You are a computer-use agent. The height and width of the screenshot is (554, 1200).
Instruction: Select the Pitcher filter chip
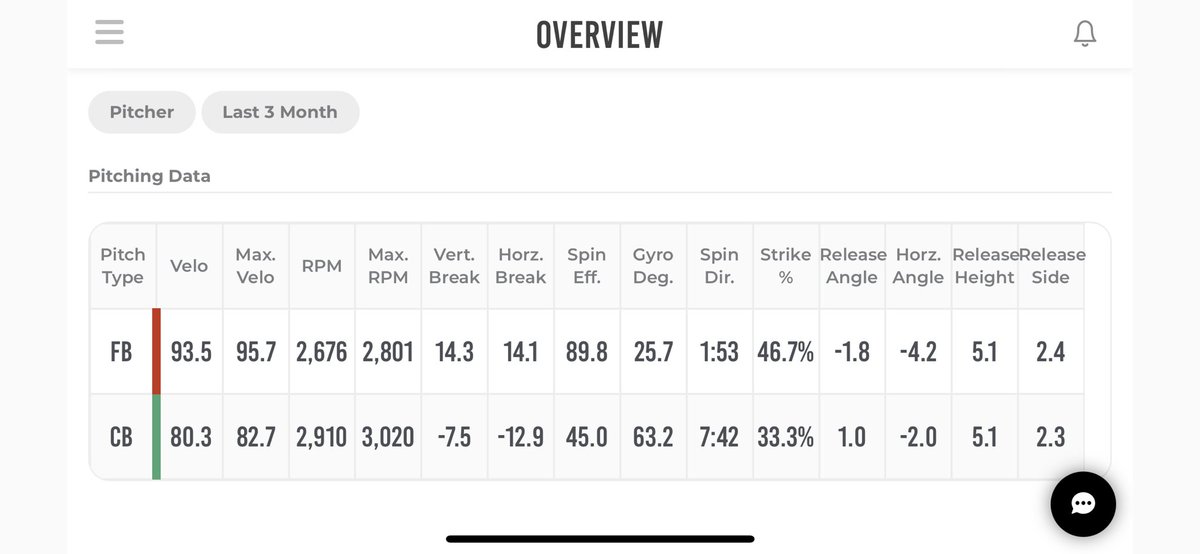[x=142, y=112]
